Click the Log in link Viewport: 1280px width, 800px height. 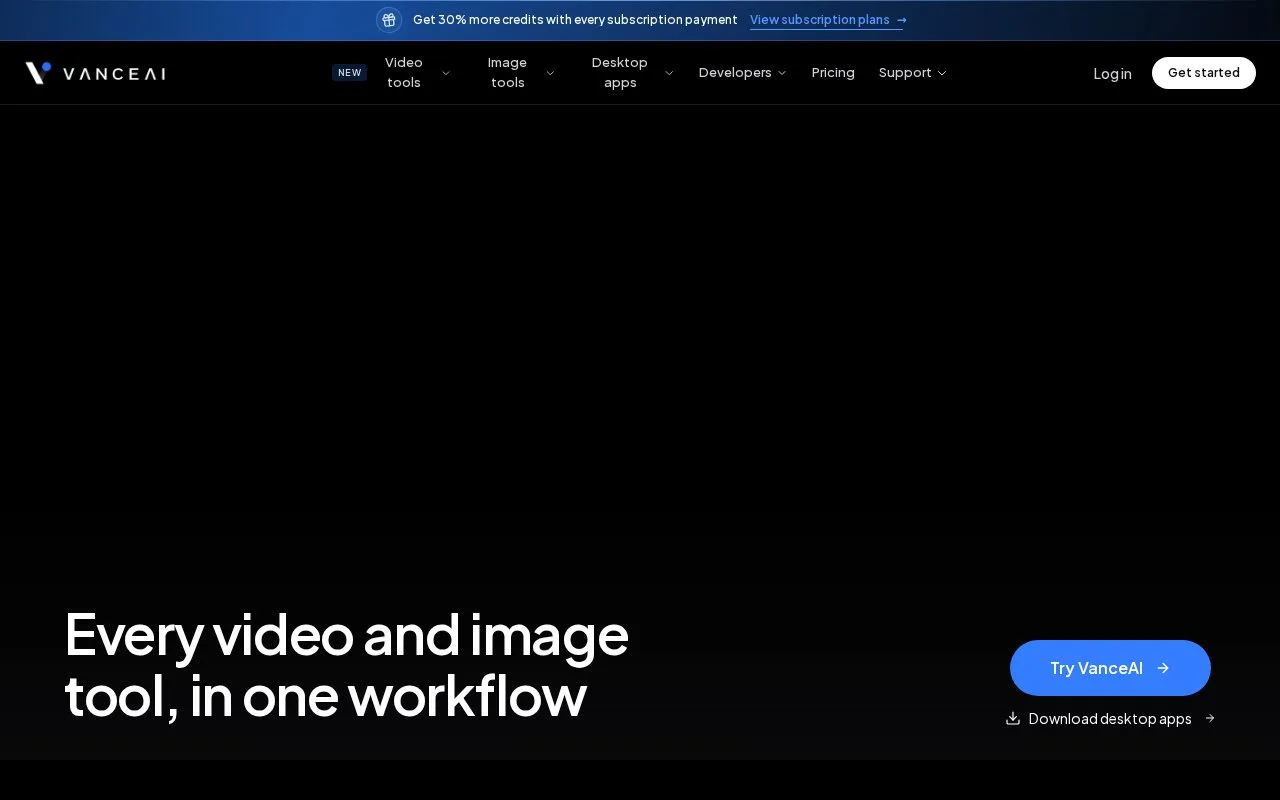point(1112,73)
